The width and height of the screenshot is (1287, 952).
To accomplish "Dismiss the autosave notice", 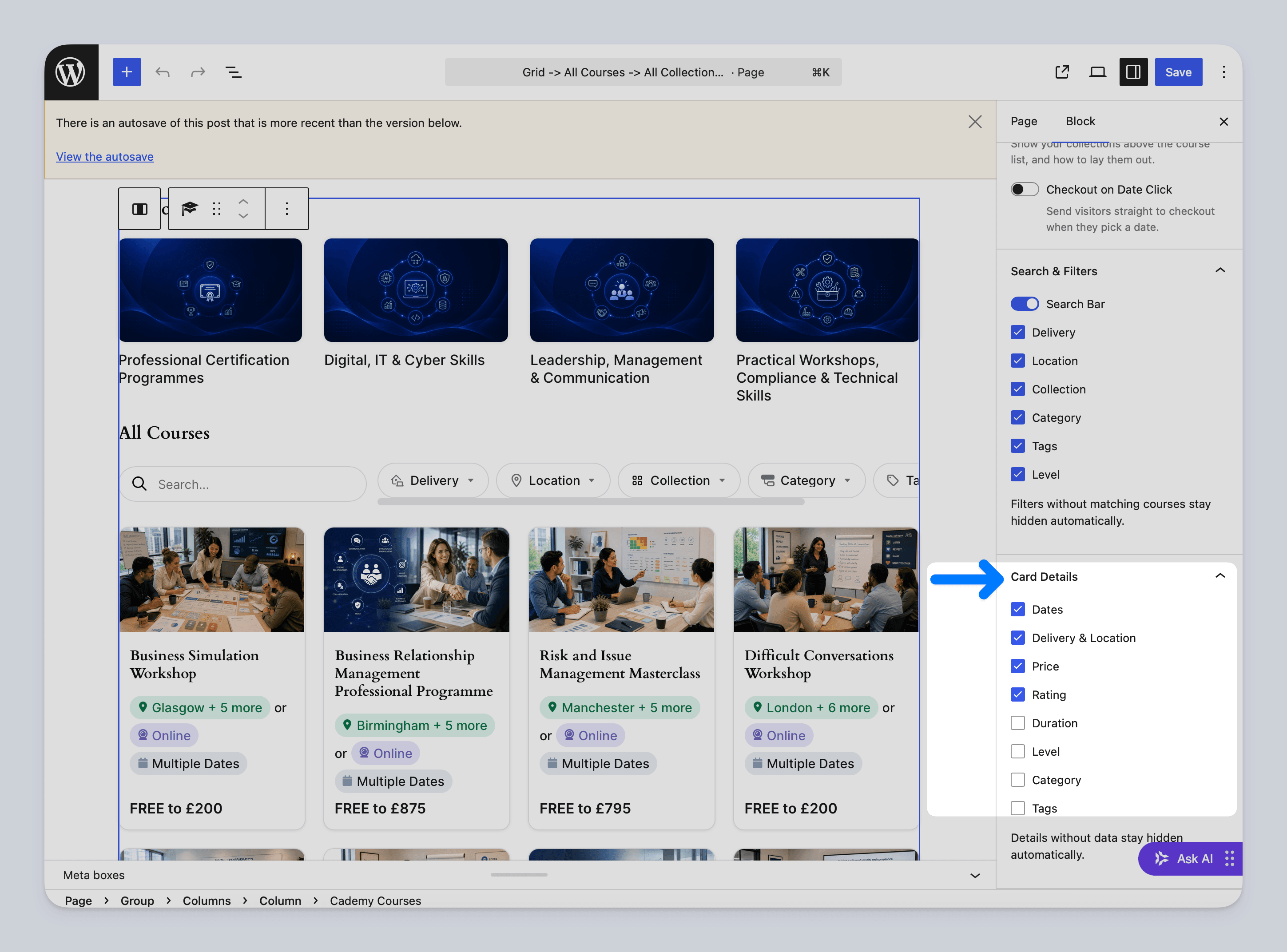I will coord(975,122).
